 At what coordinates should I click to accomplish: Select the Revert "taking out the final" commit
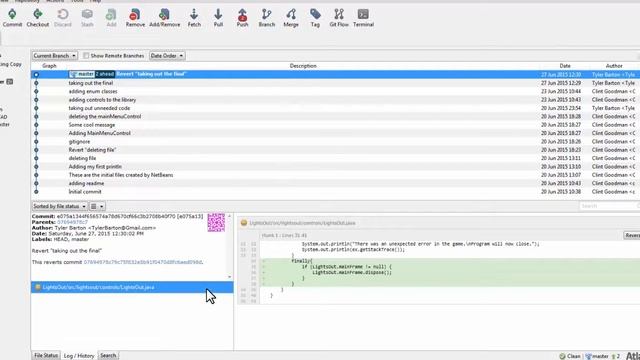pos(335,74)
